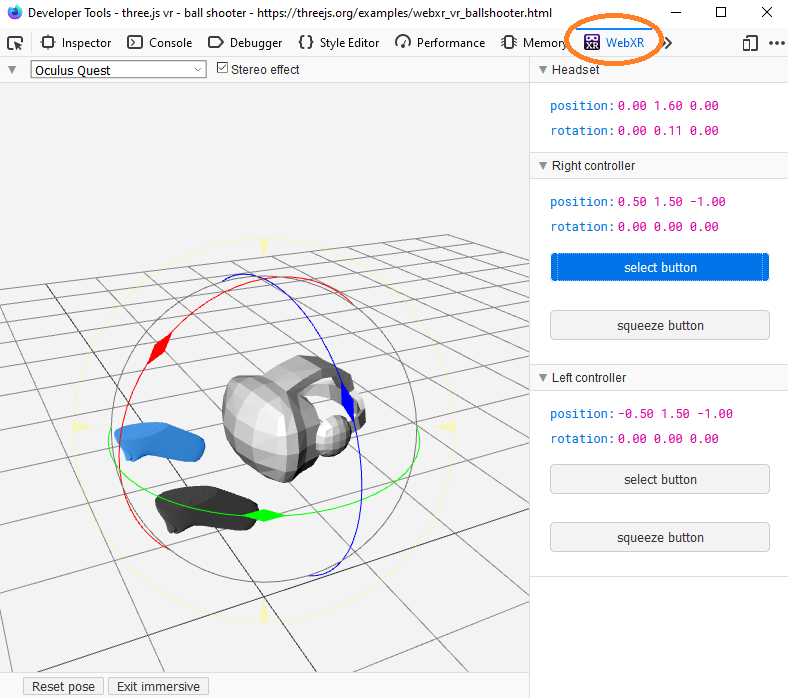788x698 pixels.
Task: Click the WebXR tab icon
Action: [592, 43]
